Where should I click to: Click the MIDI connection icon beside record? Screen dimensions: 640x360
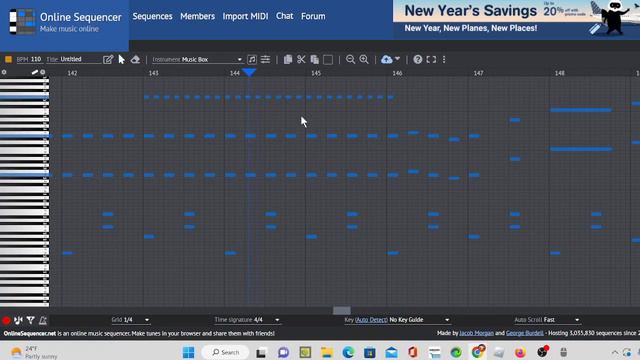[x=18, y=320]
